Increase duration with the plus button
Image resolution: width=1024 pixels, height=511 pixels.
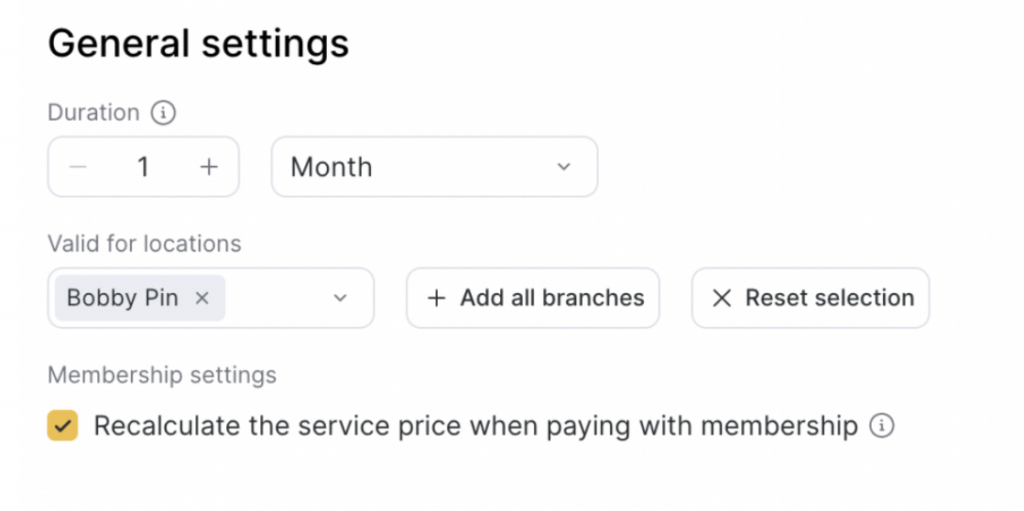208,167
